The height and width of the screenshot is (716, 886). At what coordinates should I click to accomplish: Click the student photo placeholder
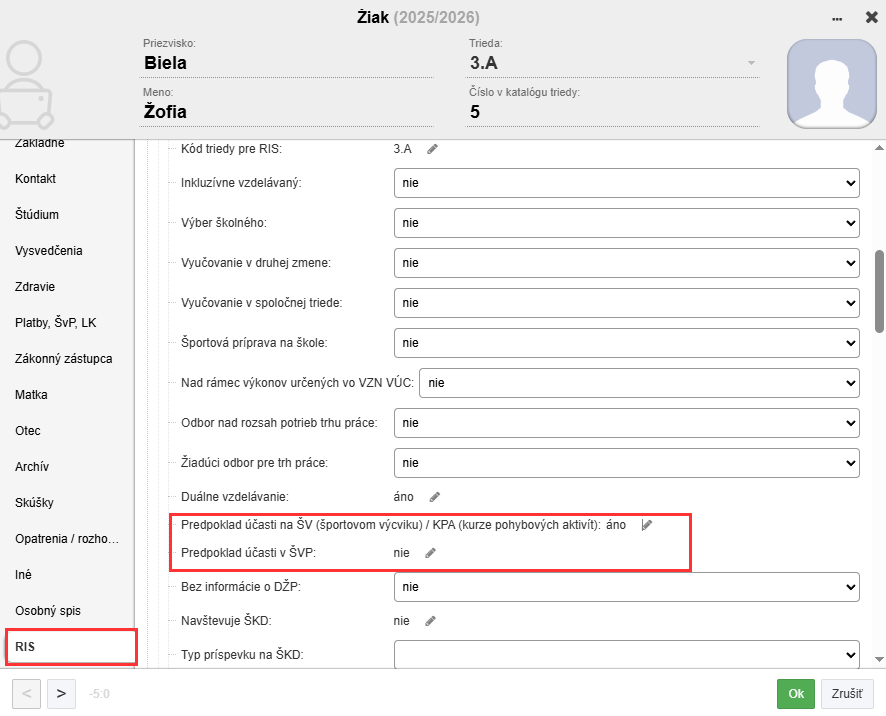pyautogui.click(x=831, y=84)
